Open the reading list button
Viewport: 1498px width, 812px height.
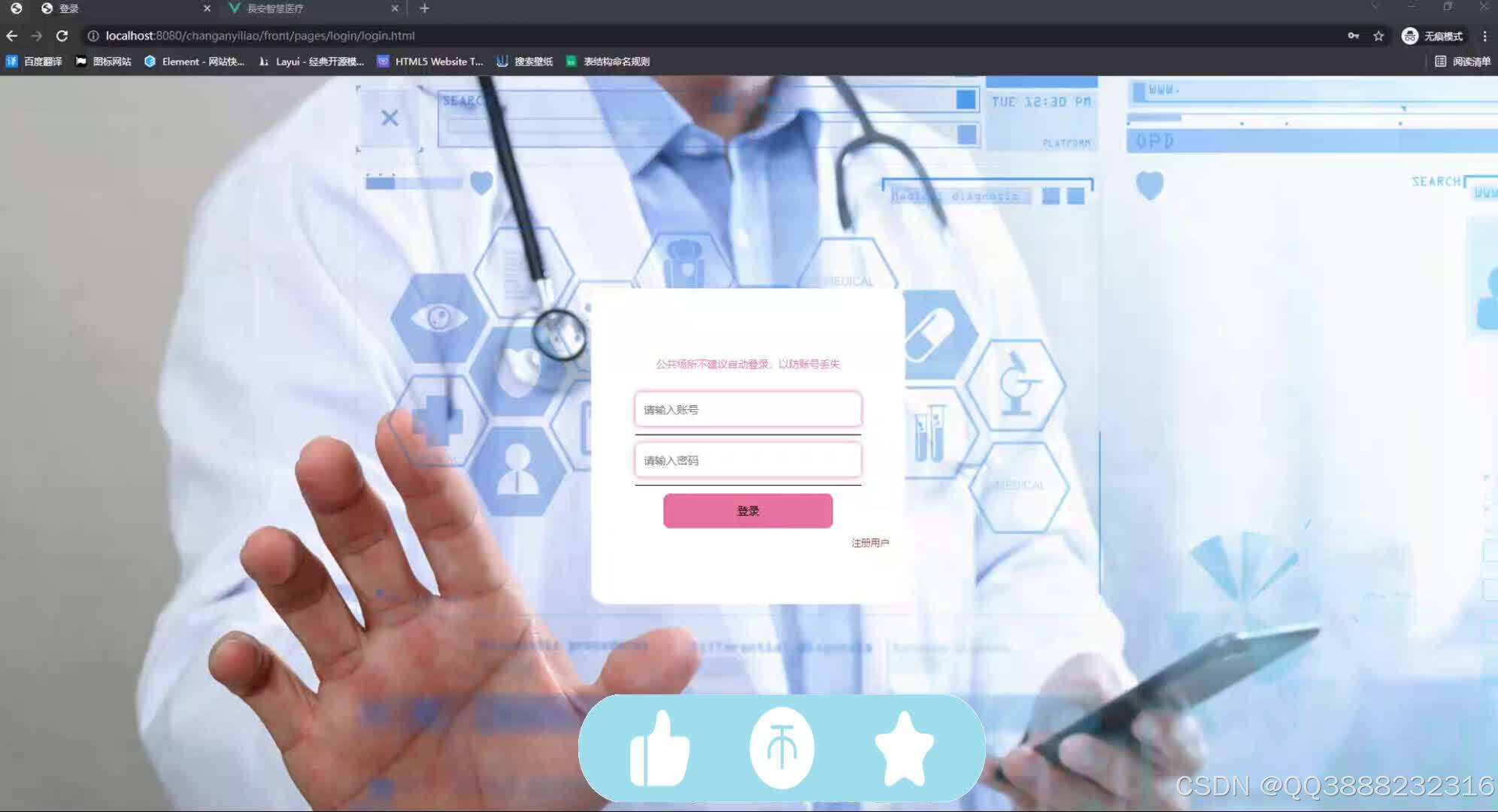click(1463, 62)
